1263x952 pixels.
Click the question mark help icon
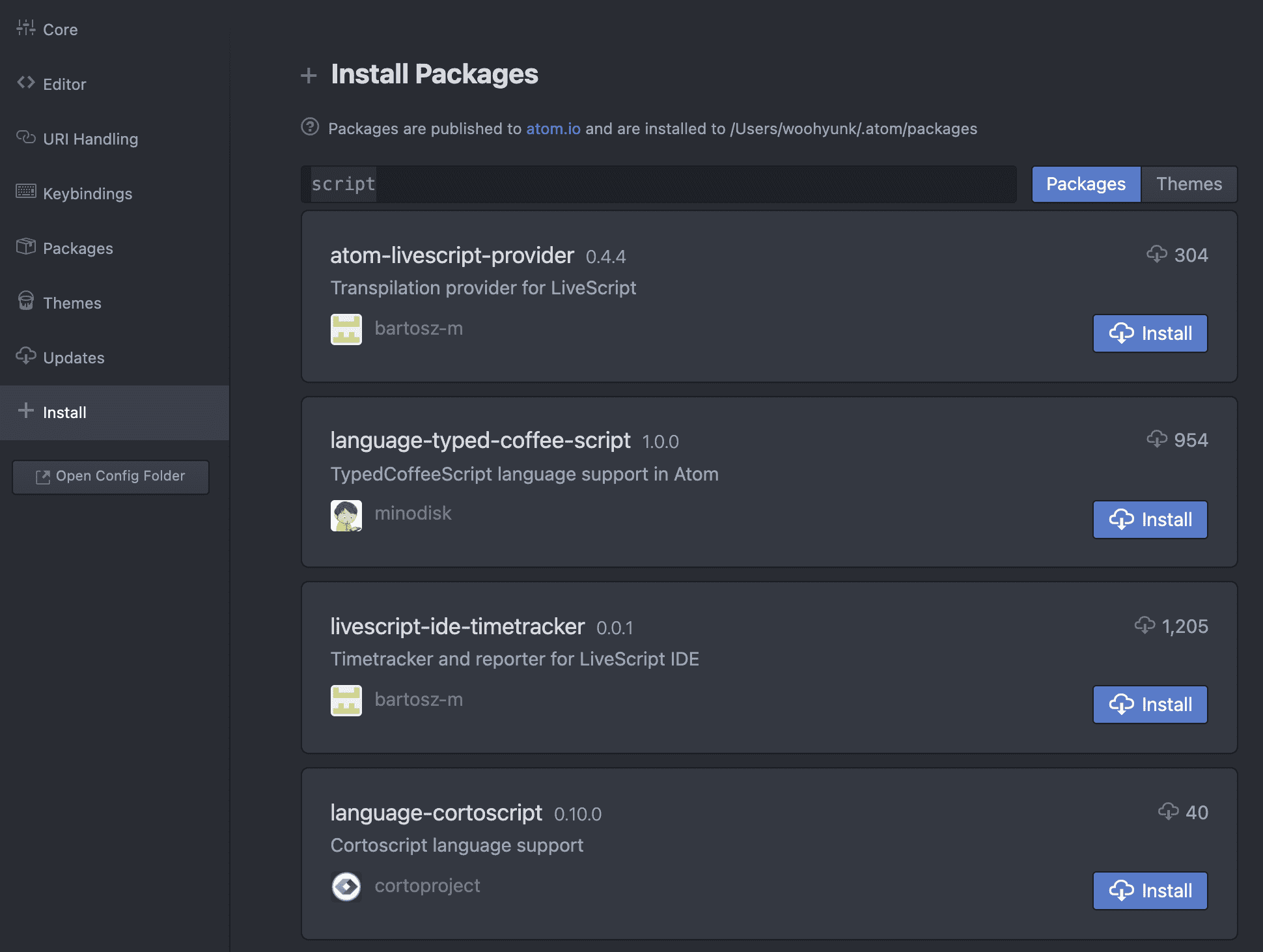click(310, 126)
